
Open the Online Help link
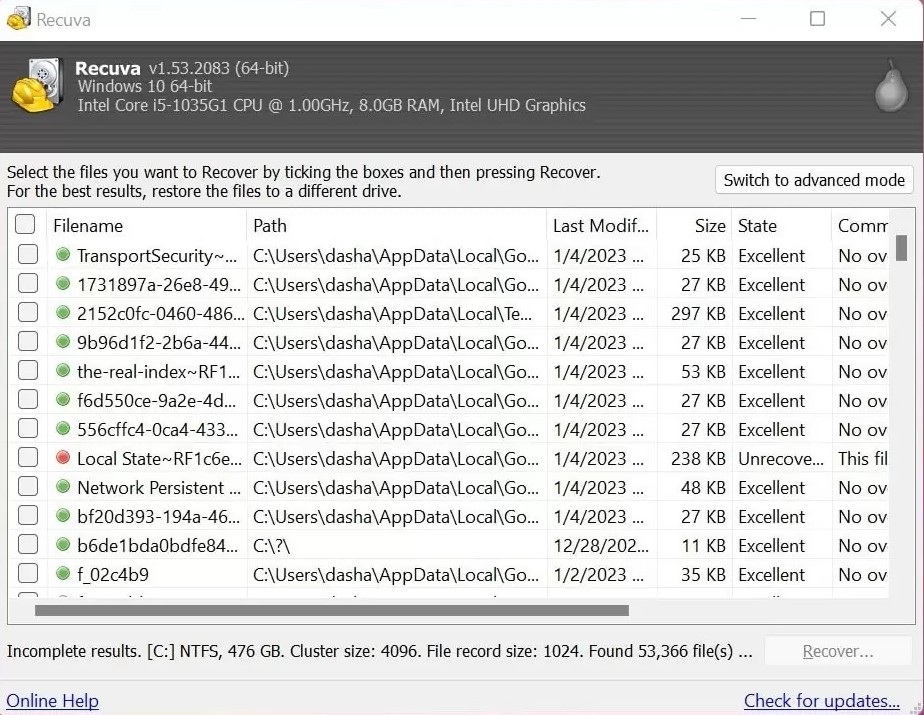52,701
